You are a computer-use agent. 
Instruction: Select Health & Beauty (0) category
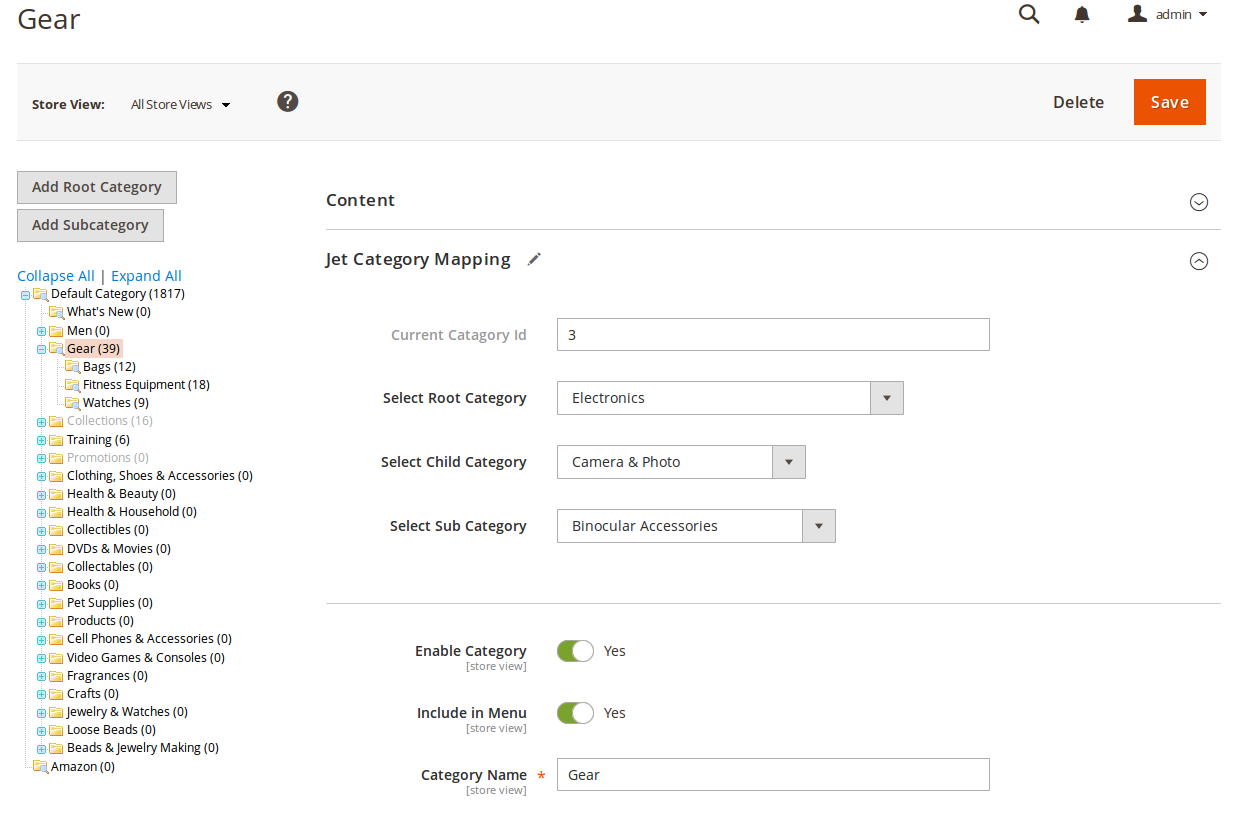click(121, 494)
